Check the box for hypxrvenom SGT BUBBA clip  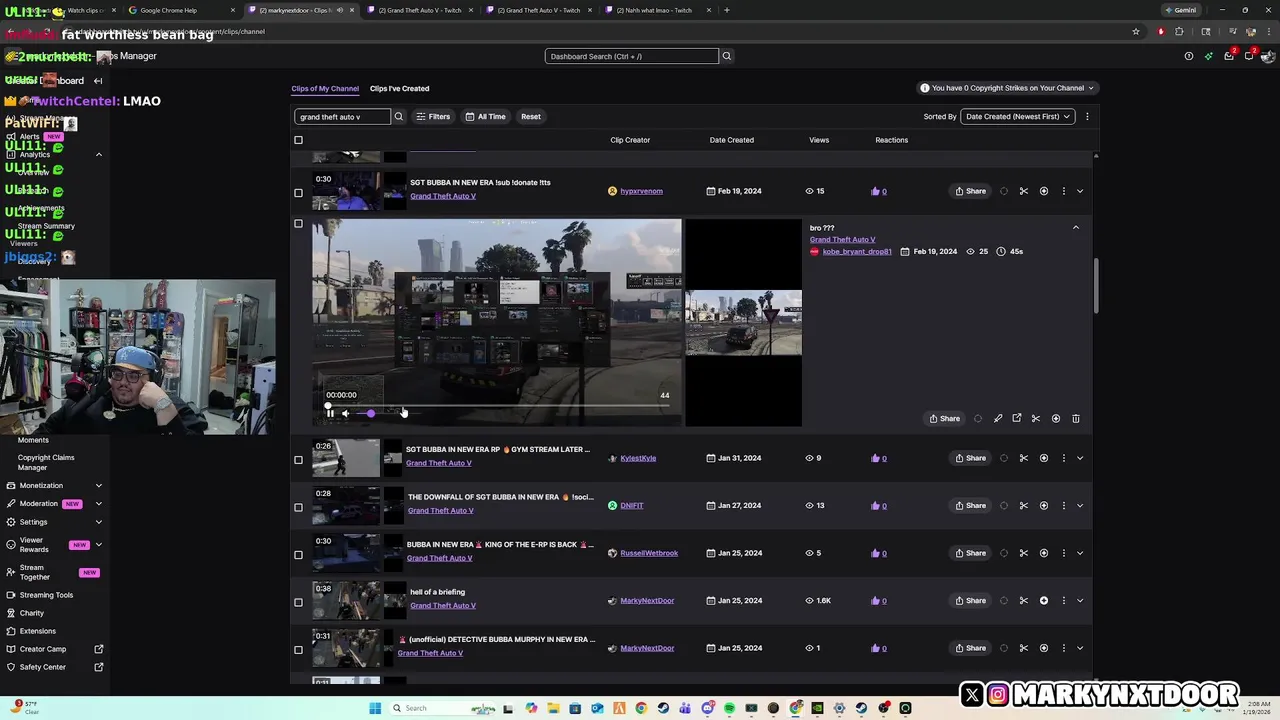[298, 192]
